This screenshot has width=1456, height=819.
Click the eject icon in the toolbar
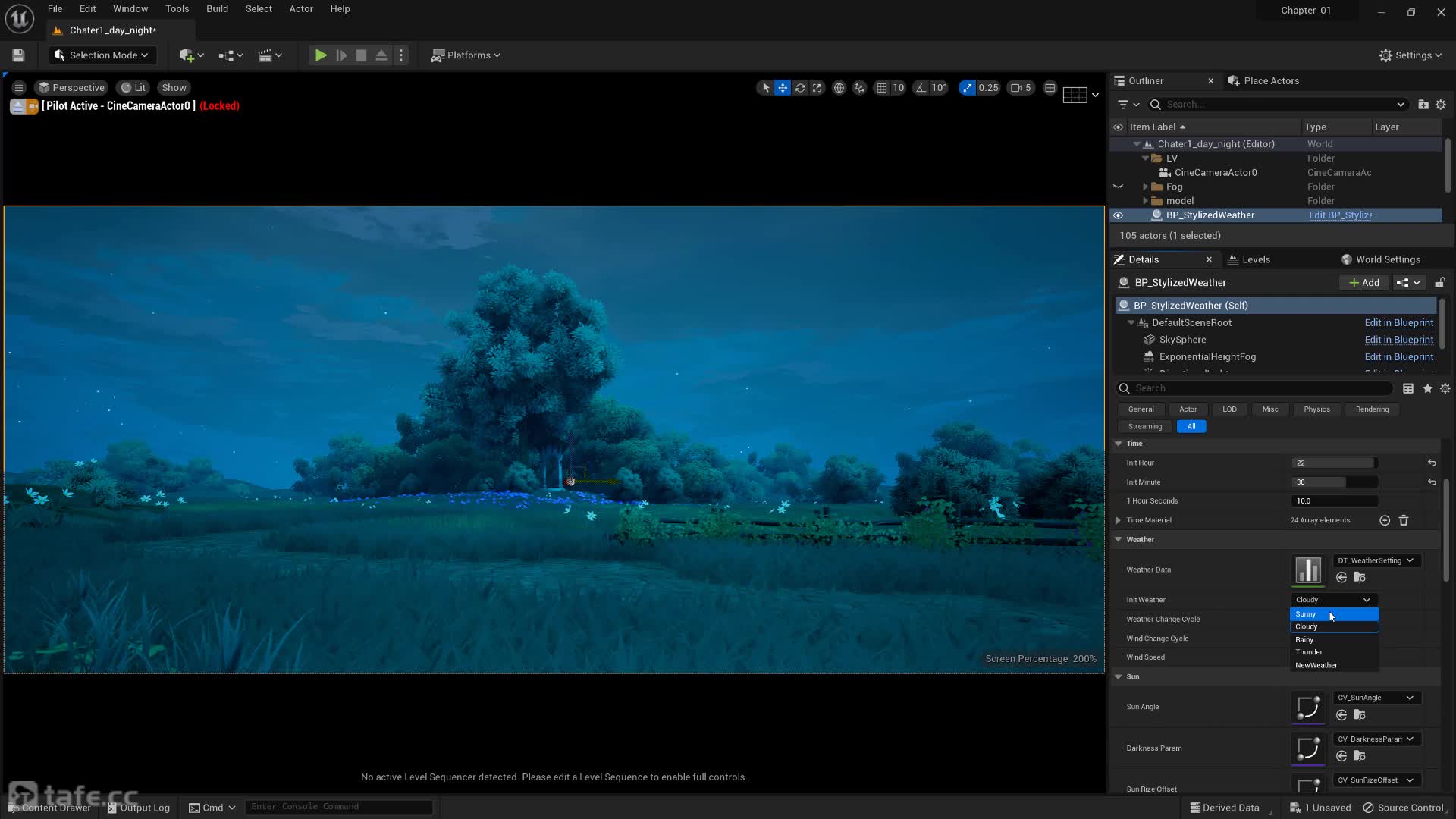coord(381,55)
